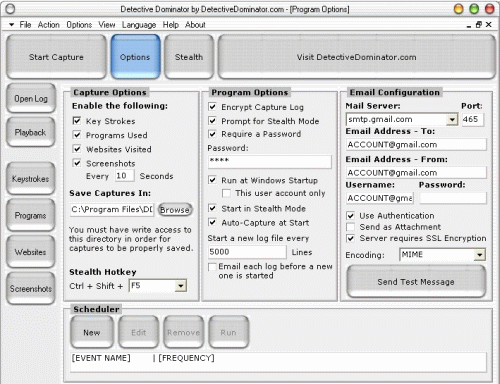Click the Edit scheduler button
Image resolution: width=500 pixels, height=384 pixels.
(138, 332)
